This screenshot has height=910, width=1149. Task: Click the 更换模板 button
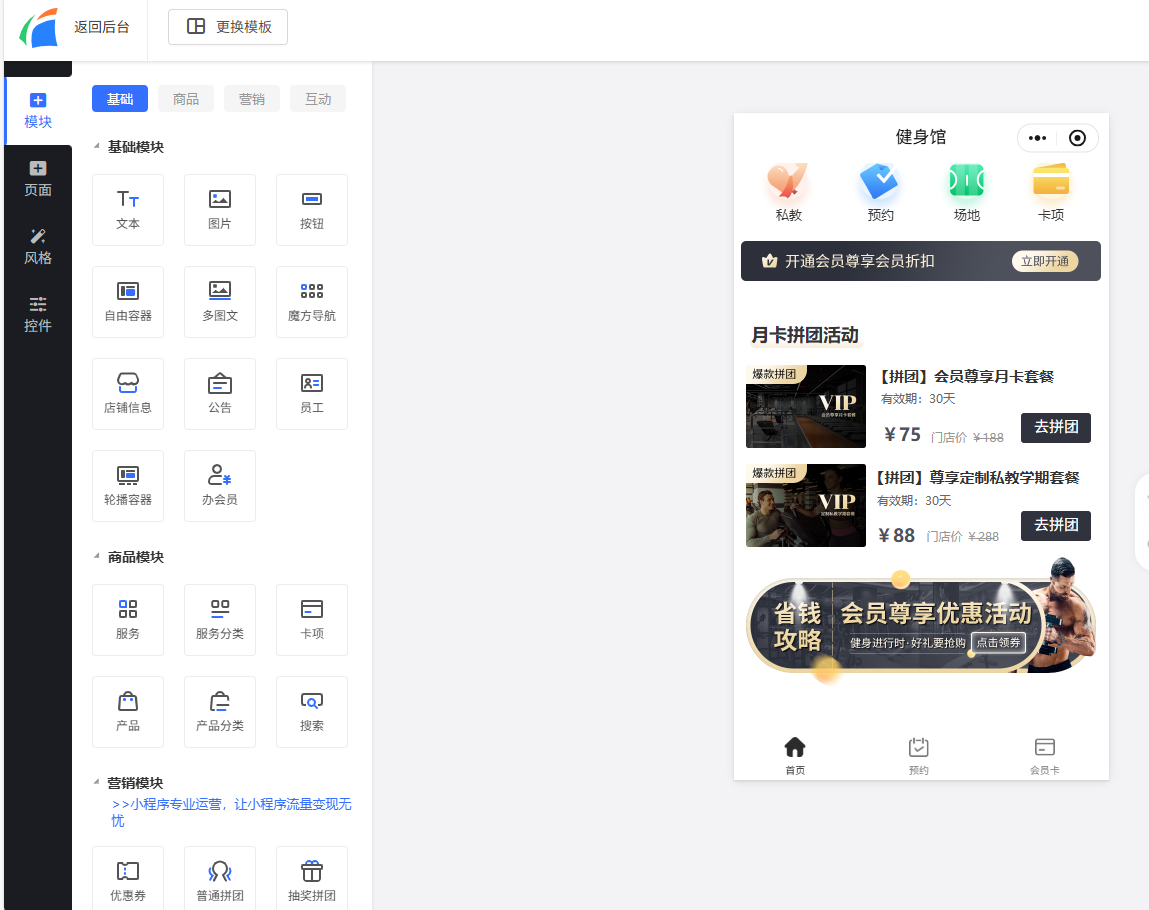pos(228,27)
